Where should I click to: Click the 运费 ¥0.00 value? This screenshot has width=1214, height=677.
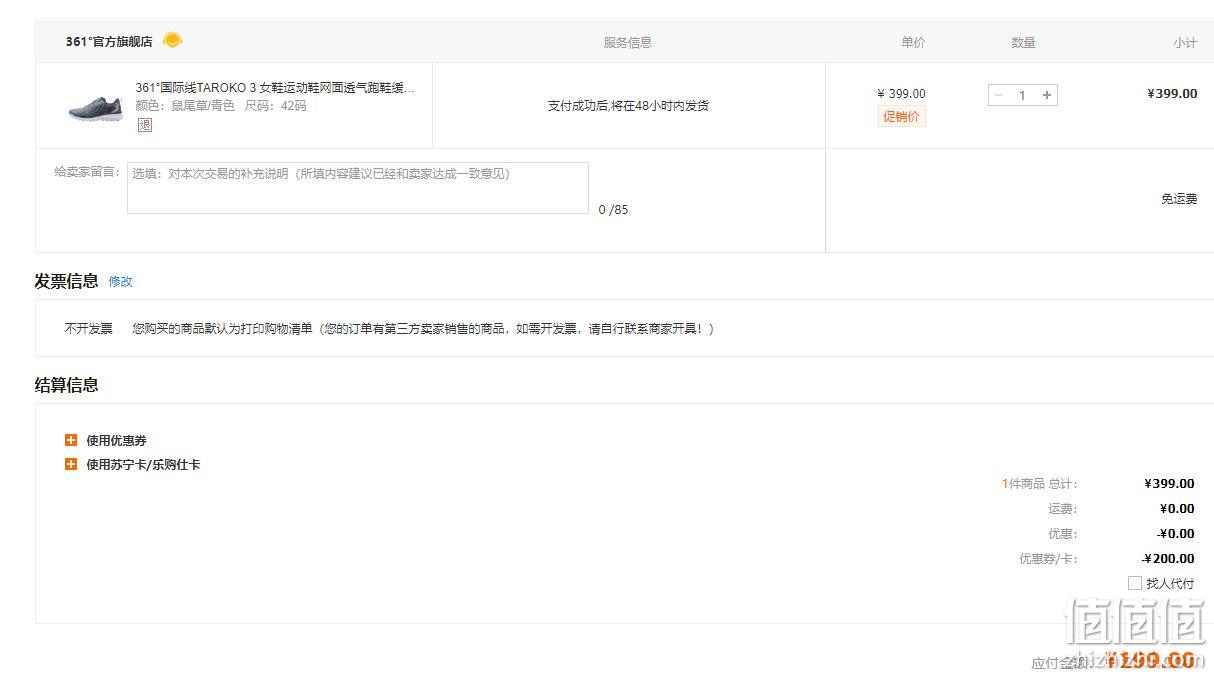(1177, 508)
